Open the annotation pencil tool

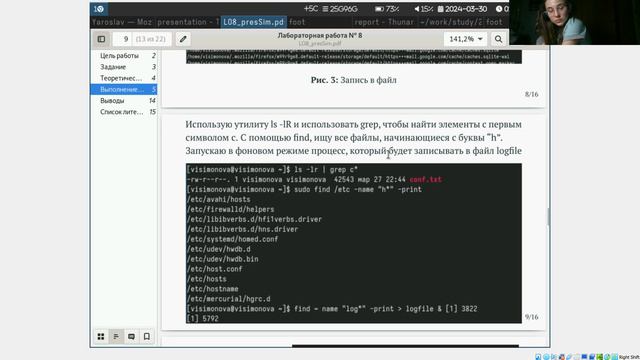click(x=183, y=39)
